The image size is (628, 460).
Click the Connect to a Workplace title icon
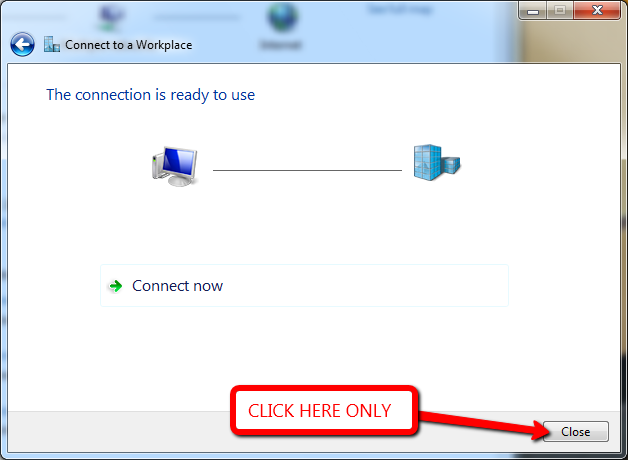[52, 44]
